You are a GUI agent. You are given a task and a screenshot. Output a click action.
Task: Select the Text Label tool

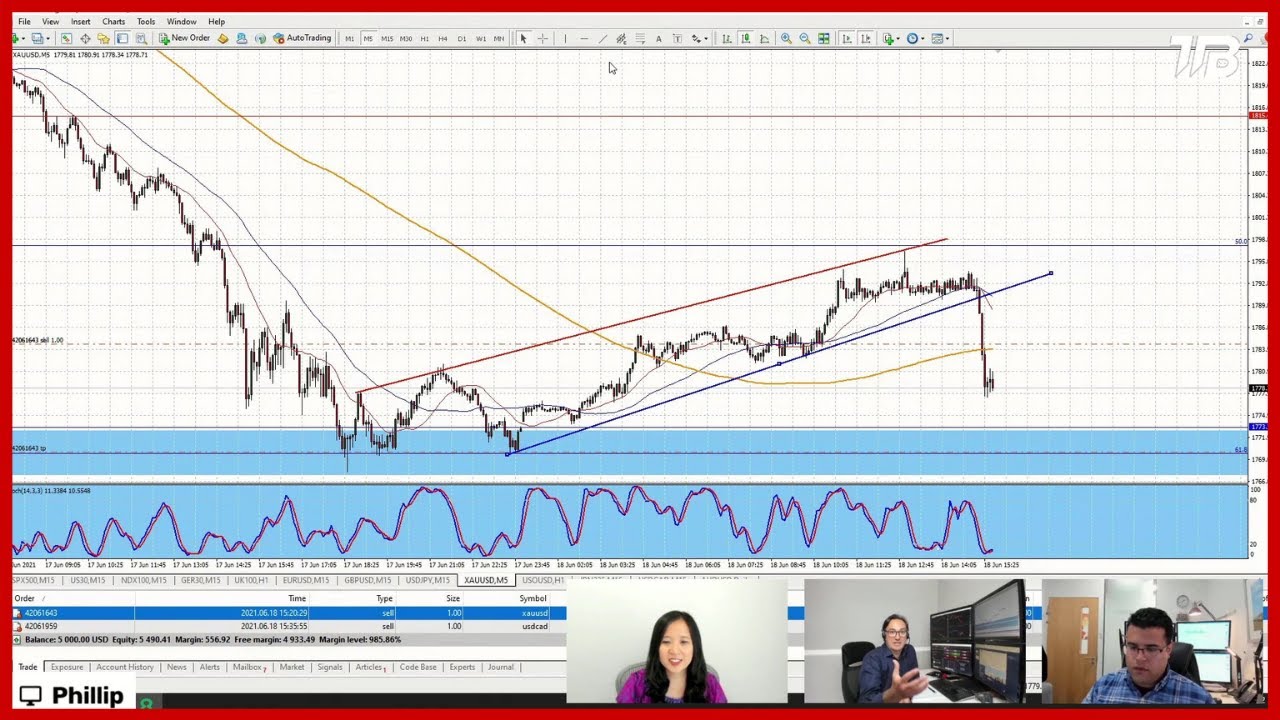coord(677,38)
